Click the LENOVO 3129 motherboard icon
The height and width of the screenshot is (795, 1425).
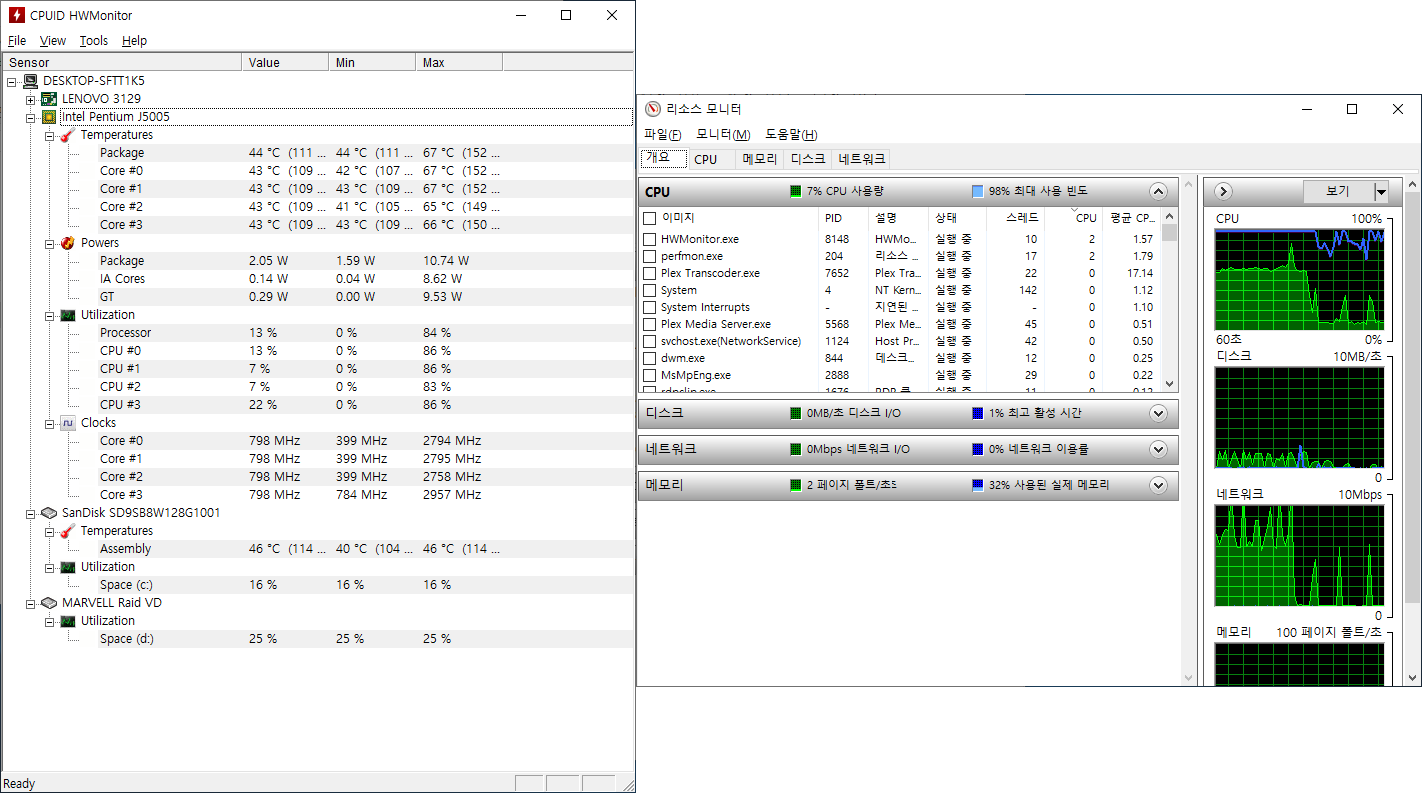49,98
